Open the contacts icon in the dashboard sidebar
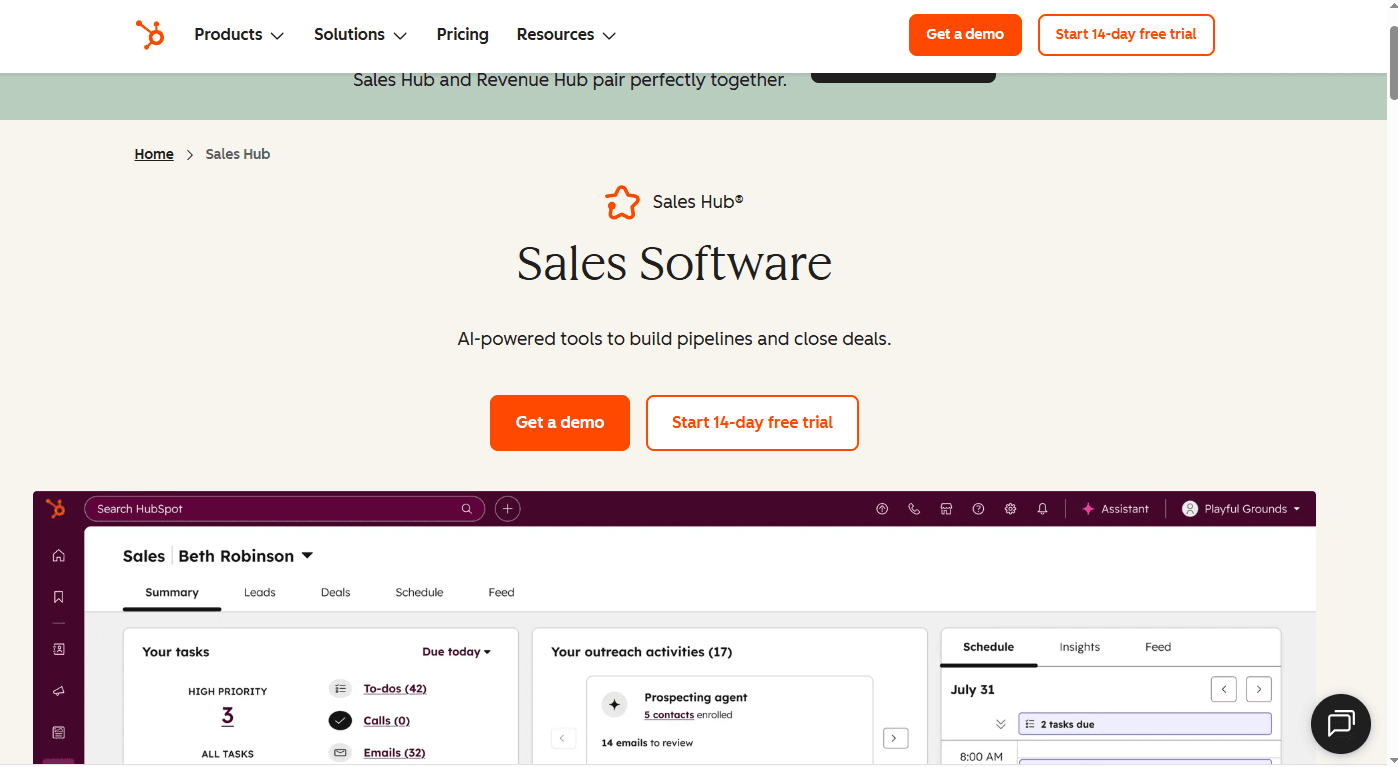1398x767 pixels. point(59,649)
